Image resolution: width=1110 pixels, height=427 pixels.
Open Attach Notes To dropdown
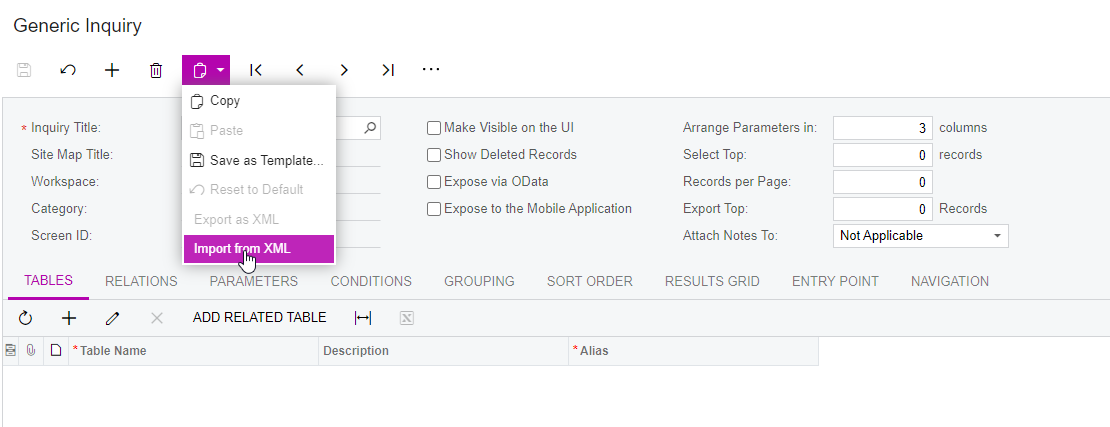[920, 236]
